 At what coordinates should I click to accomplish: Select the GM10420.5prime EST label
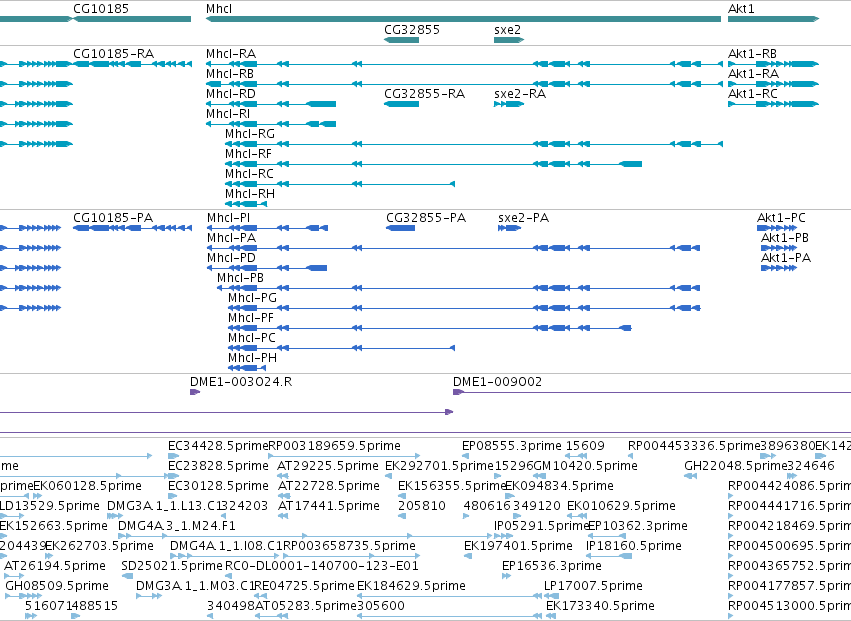pyautogui.click(x=586, y=466)
